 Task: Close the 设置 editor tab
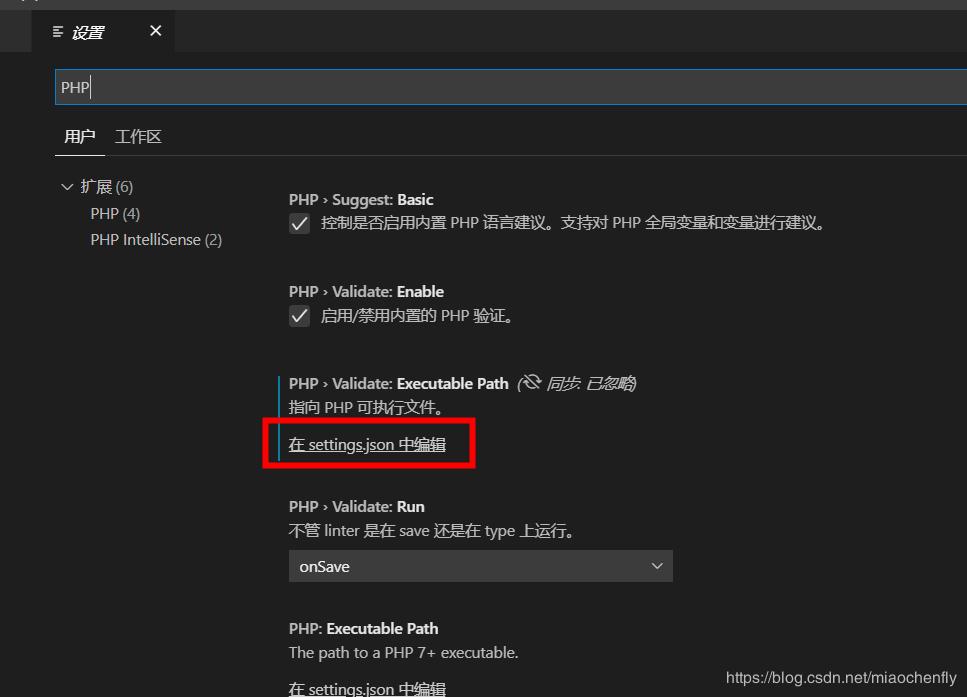pyautogui.click(x=155, y=31)
